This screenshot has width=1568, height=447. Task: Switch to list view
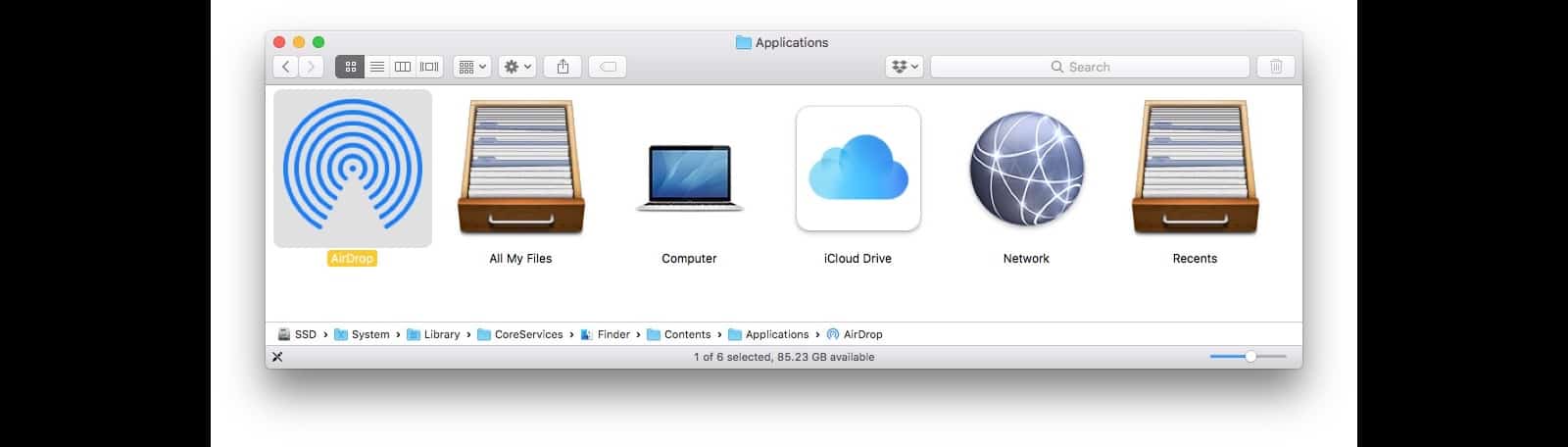376,67
